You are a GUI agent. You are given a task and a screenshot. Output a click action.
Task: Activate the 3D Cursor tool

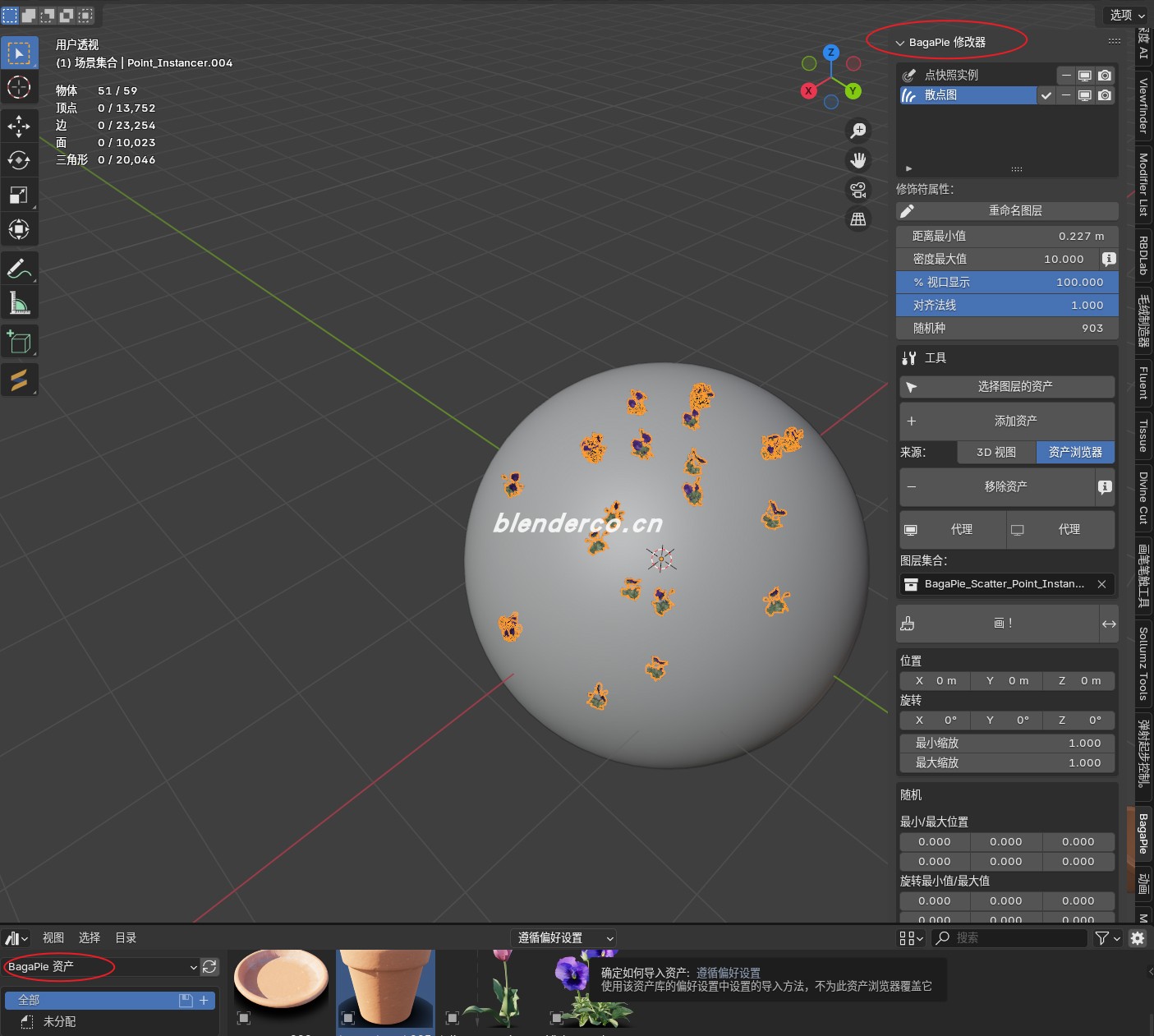coord(19,88)
